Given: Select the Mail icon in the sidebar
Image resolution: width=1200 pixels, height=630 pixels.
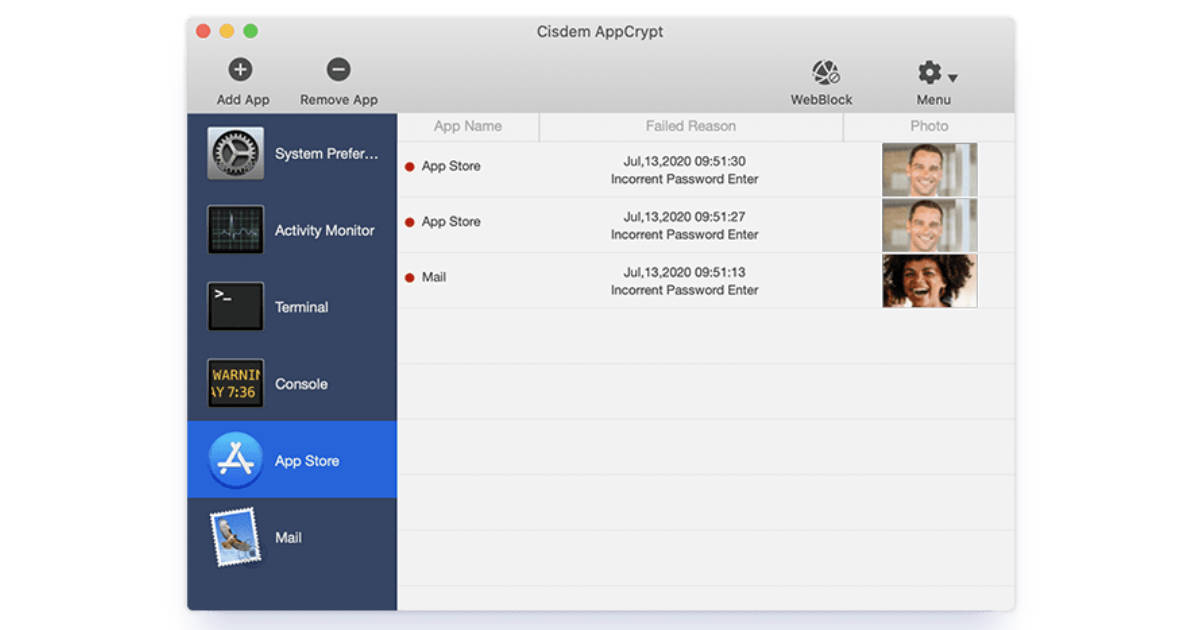Looking at the screenshot, I should 235,536.
